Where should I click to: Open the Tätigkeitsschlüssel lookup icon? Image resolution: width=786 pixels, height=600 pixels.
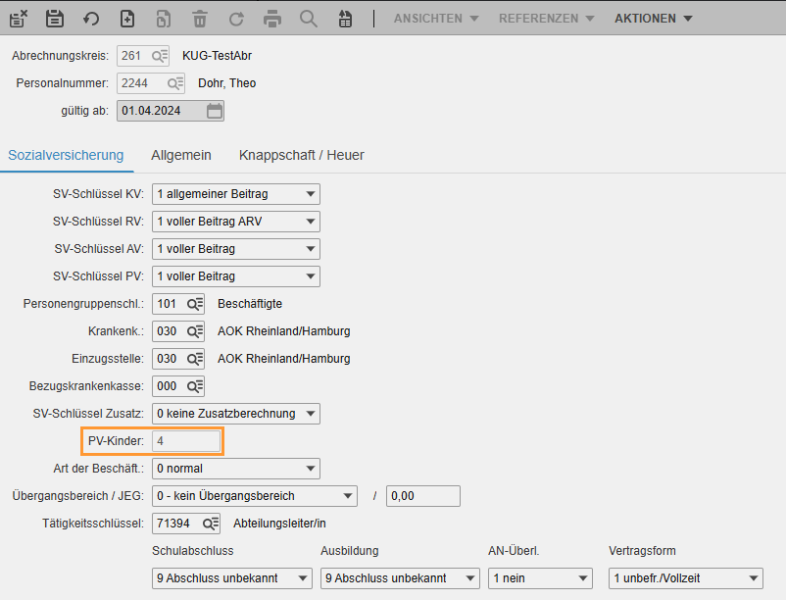pos(211,523)
